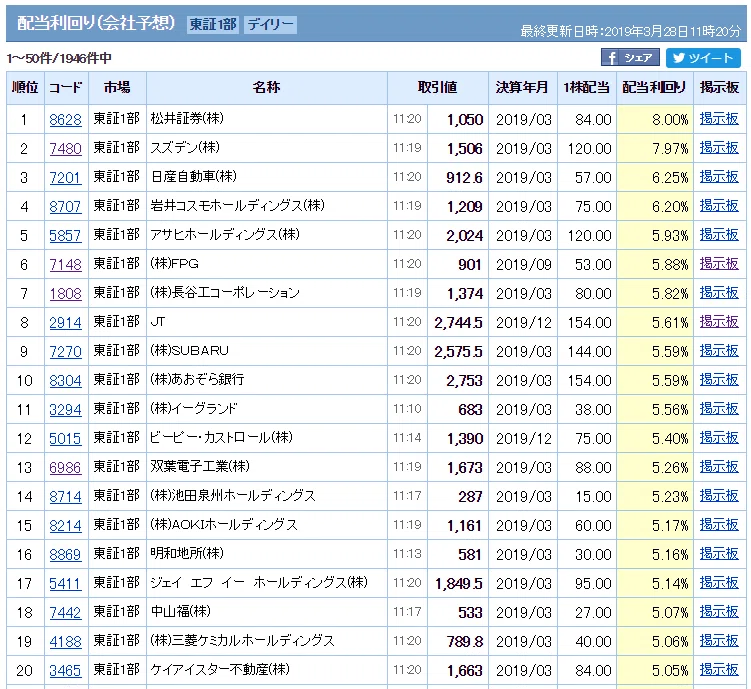751x689 pixels.
Task: Click the 順位 column header
Action: click(x=25, y=88)
